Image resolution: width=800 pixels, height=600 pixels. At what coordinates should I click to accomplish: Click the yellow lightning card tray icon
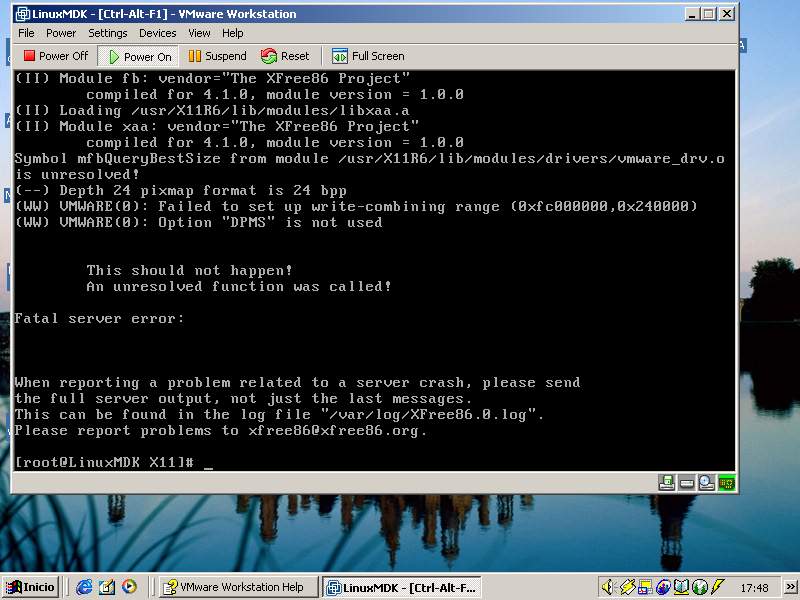pos(627,587)
